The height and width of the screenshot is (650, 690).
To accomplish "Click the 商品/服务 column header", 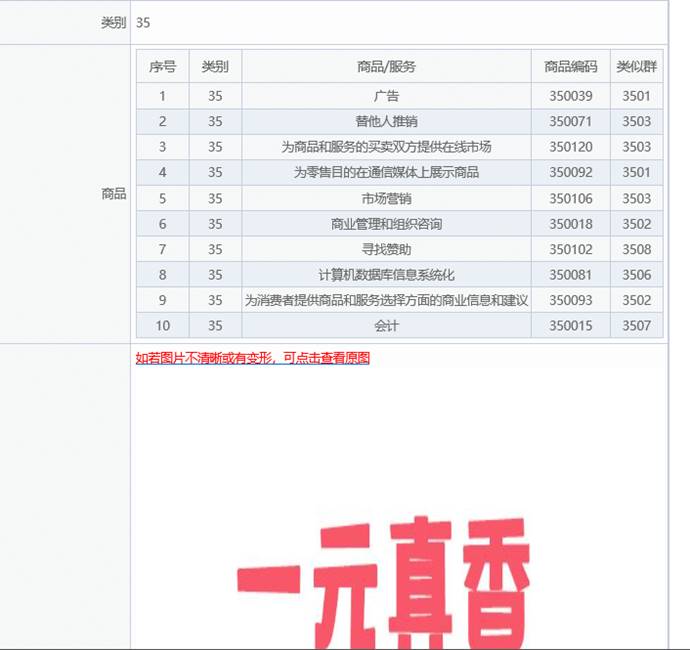I will tap(386, 67).
